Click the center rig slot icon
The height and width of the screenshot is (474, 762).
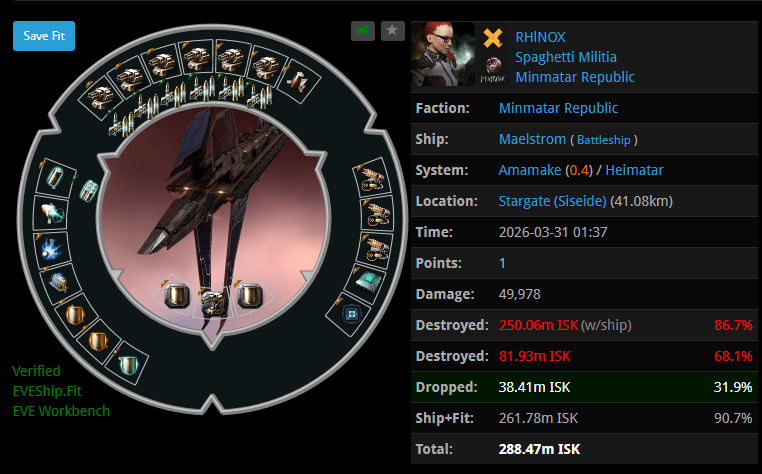[213, 301]
